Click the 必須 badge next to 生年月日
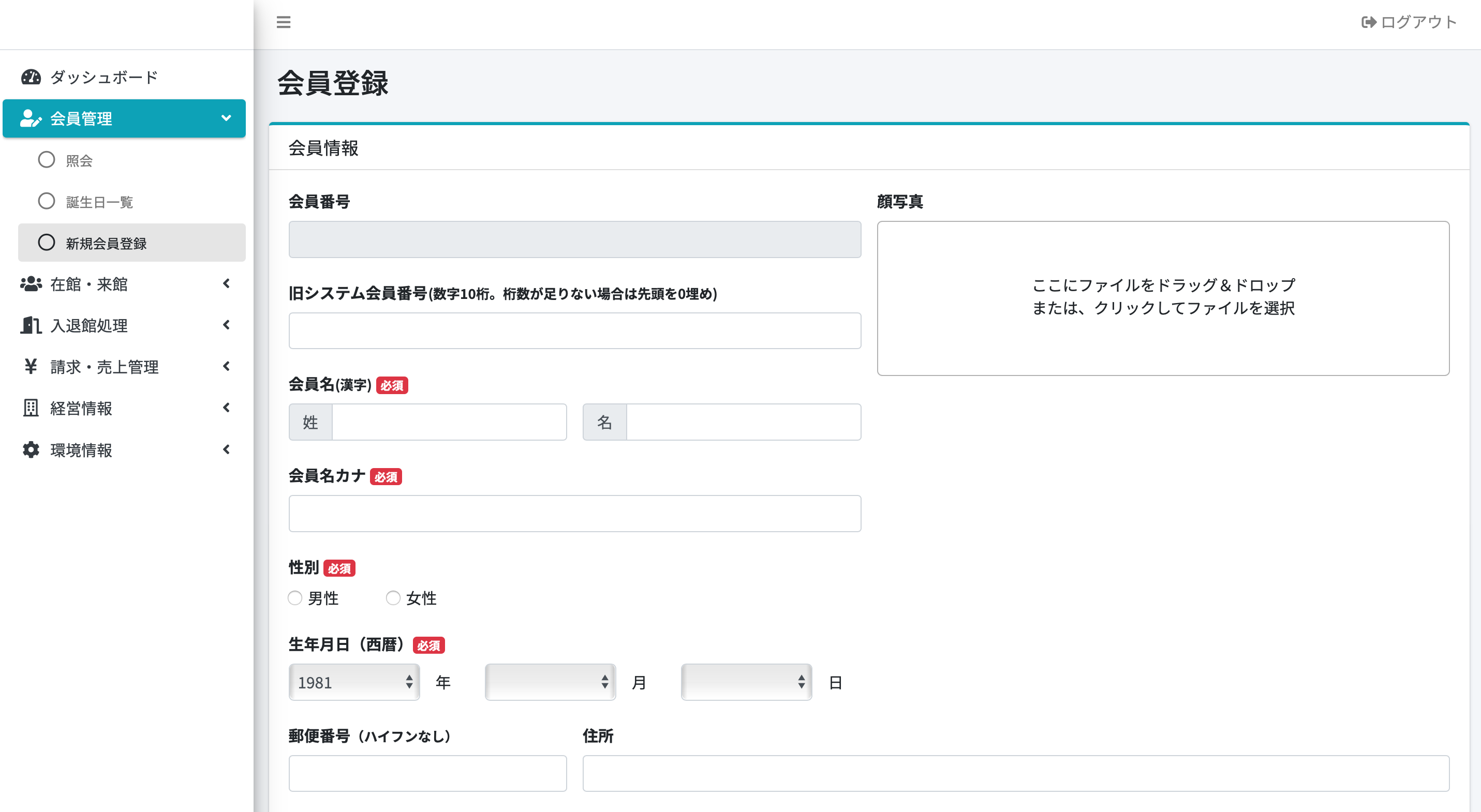1481x812 pixels. click(x=429, y=645)
